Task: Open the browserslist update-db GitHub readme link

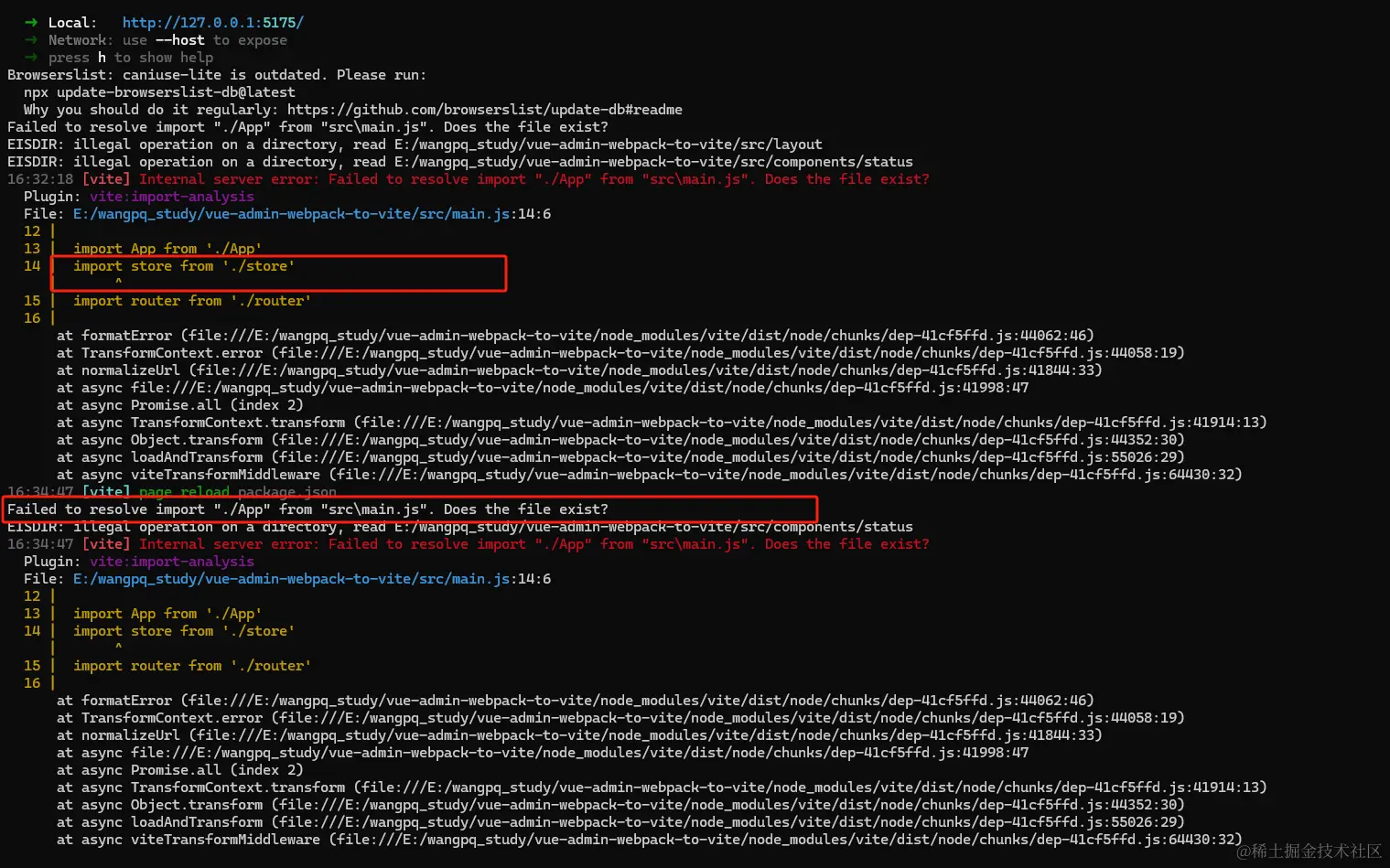Action: tap(485, 110)
